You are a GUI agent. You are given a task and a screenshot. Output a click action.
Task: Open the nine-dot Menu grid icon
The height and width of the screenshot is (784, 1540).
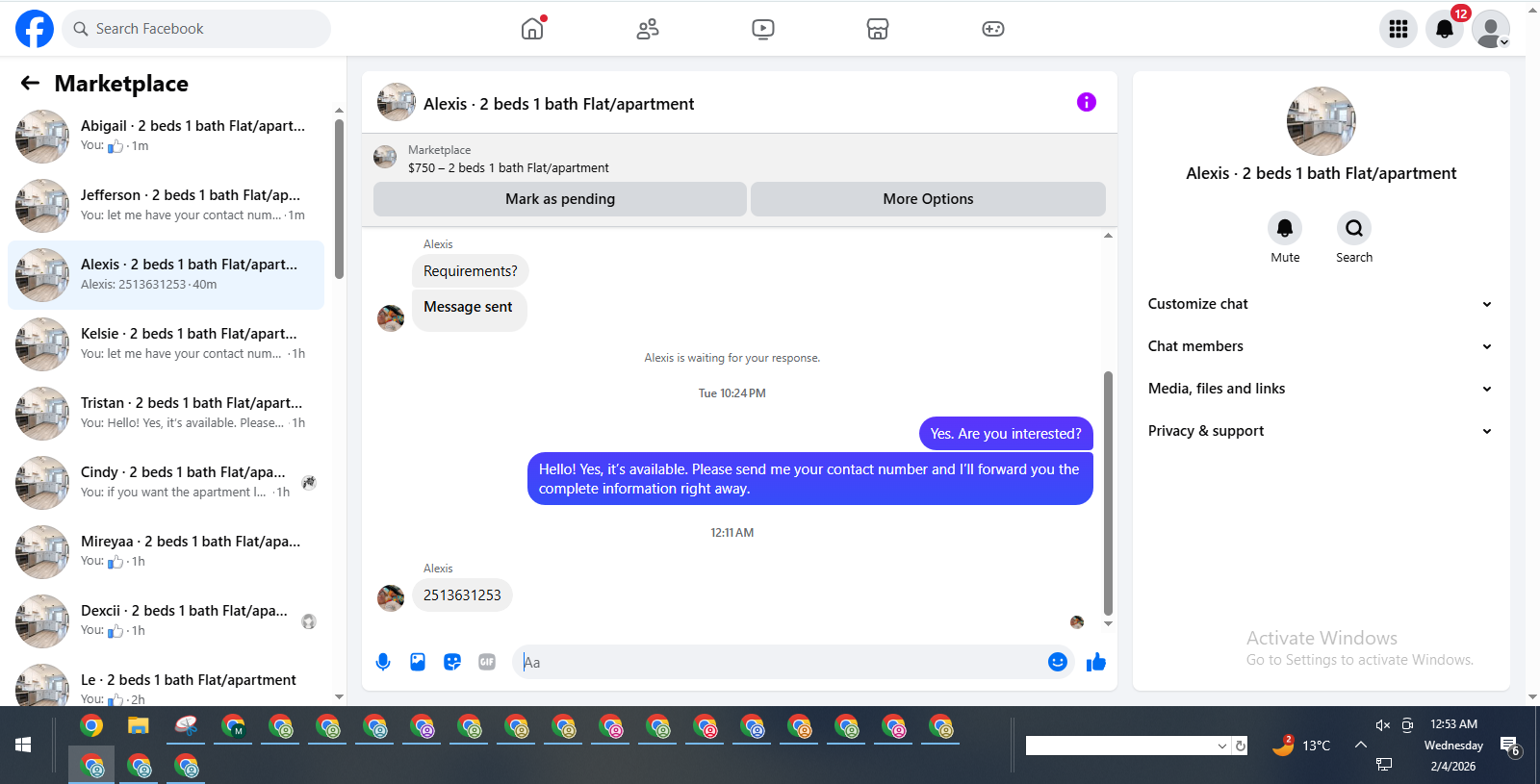click(x=1399, y=29)
